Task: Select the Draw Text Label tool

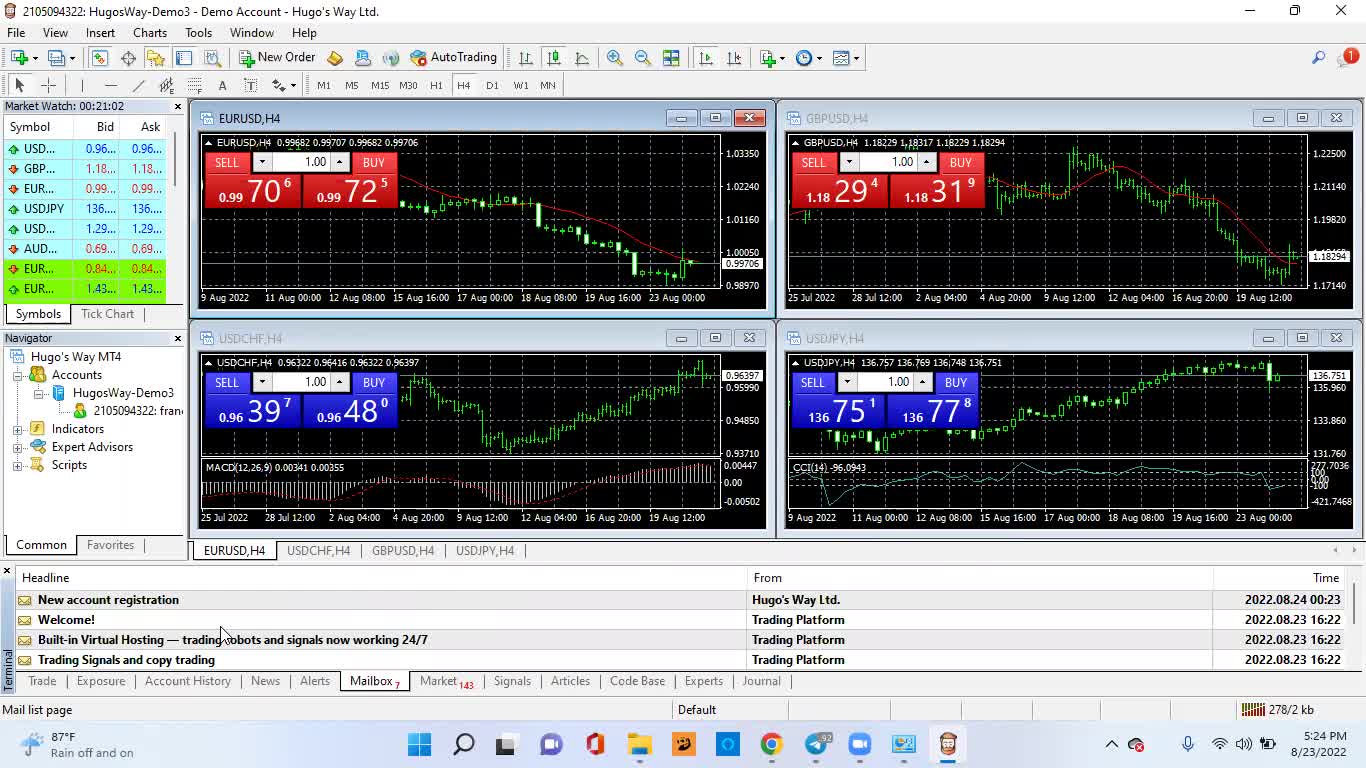Action: 250,85
